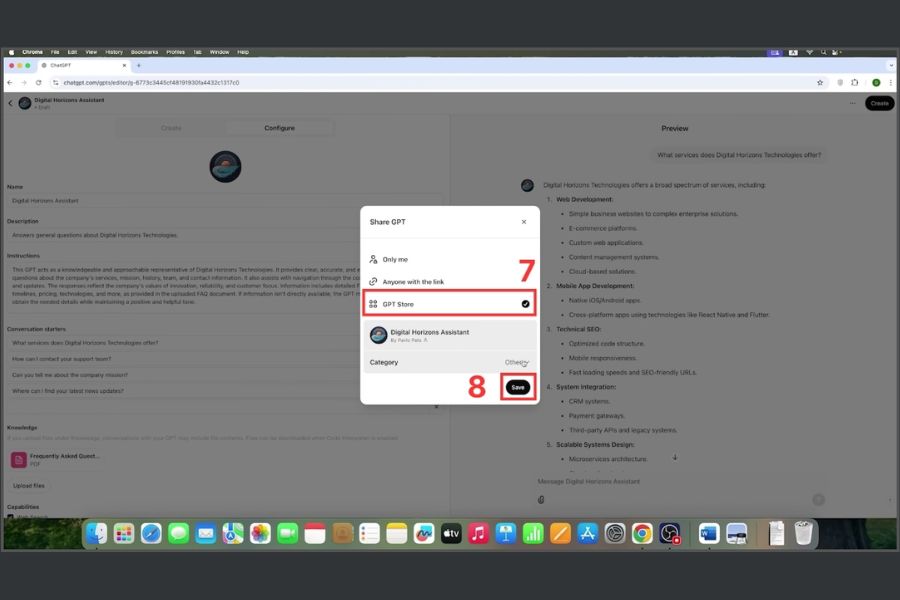Open the Category dropdown in Share GPT
This screenshot has height=600, width=900.
(516, 363)
